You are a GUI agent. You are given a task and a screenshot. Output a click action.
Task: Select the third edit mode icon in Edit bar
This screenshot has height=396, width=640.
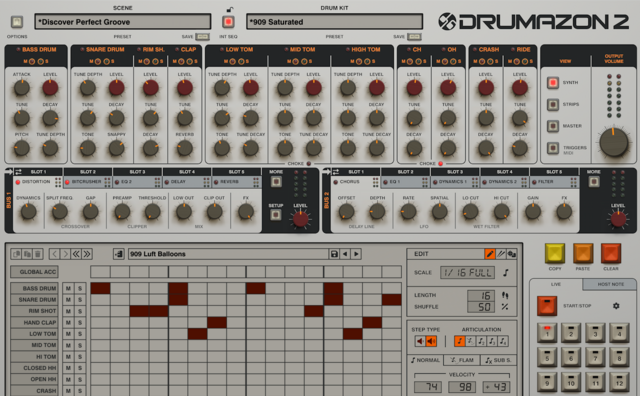tap(511, 254)
